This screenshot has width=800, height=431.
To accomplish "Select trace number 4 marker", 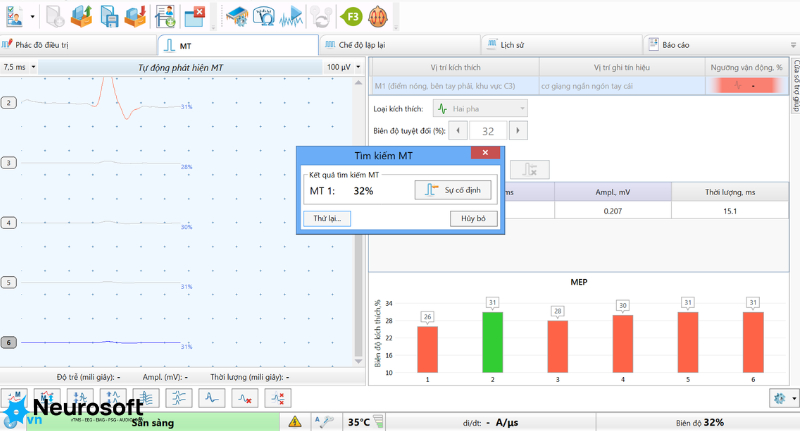I will click(x=9, y=222).
